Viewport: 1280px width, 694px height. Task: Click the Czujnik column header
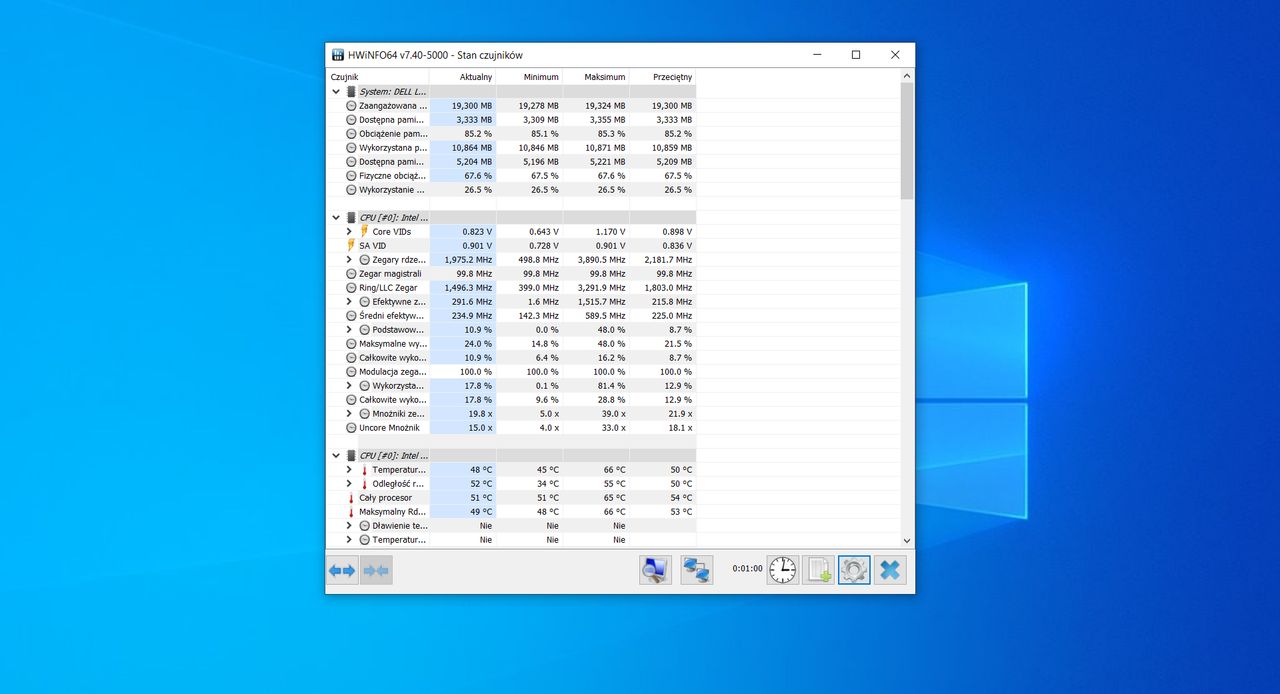click(x=378, y=76)
